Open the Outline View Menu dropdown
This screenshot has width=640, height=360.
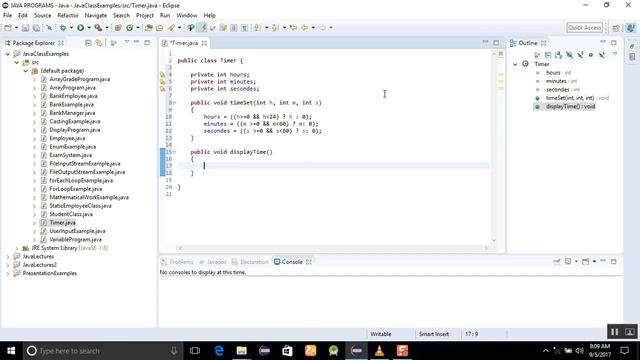[x=615, y=54]
